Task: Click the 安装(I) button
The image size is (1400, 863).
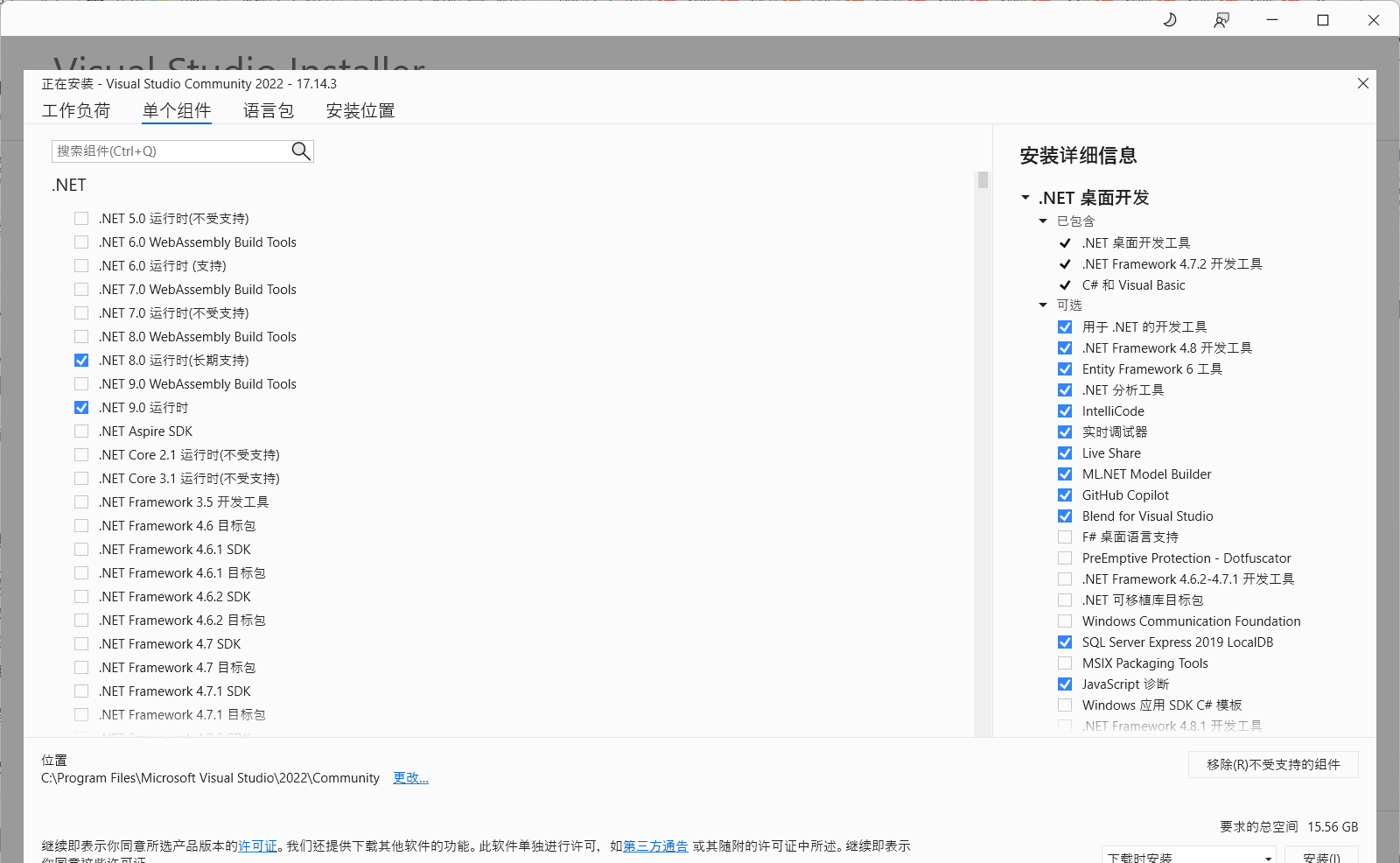Action: click(1321, 856)
